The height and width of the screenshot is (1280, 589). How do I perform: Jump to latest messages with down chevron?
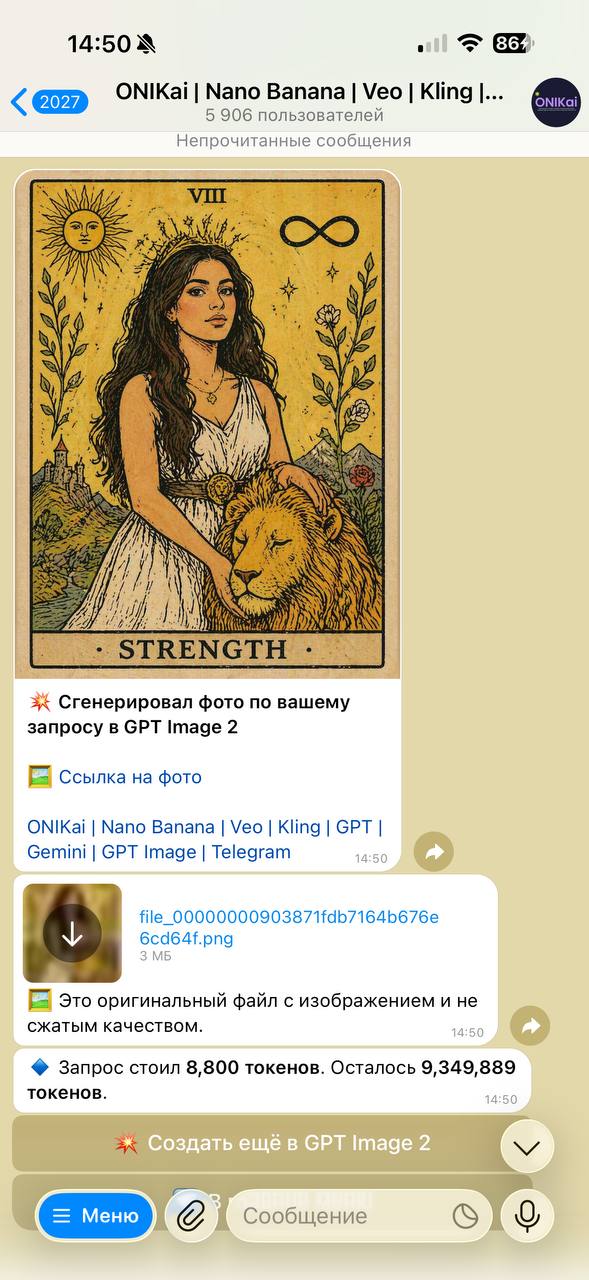[x=526, y=1147]
